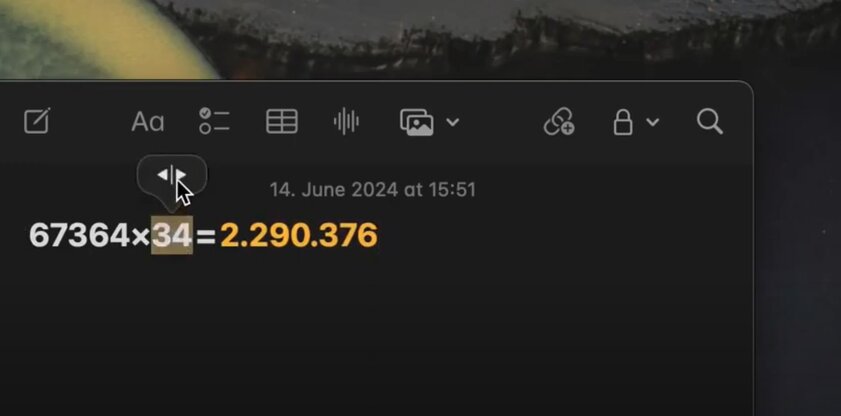Viewport: 841px width, 416px height.
Task: Click the scrubber handle above number 34
Action: pos(172,176)
